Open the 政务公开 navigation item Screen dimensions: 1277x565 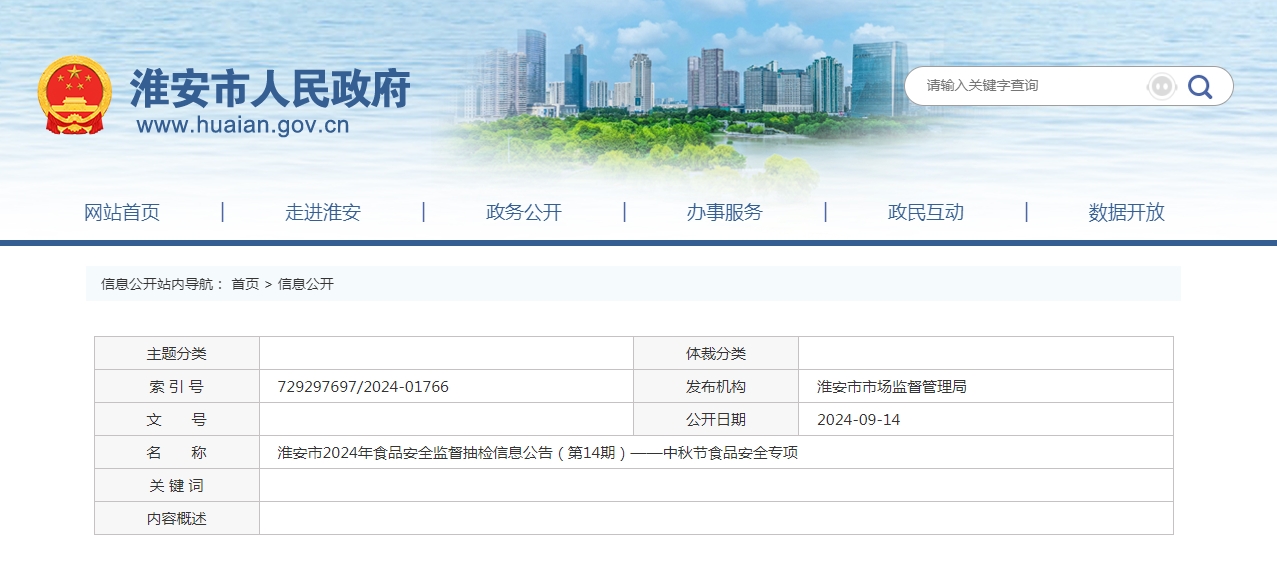click(524, 212)
